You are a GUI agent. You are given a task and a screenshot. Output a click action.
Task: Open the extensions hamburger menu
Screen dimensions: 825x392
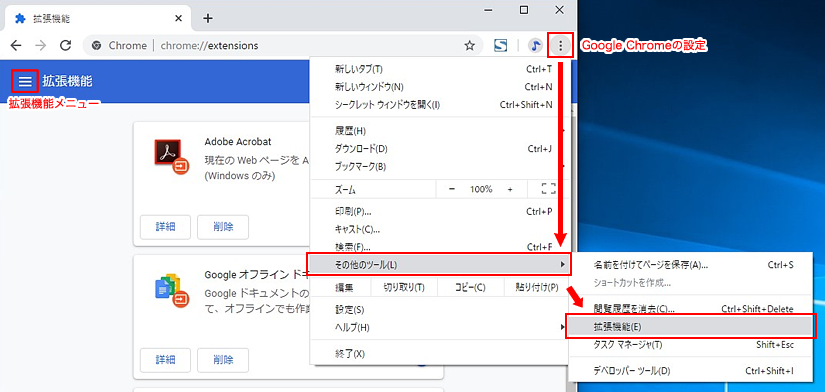(25, 82)
